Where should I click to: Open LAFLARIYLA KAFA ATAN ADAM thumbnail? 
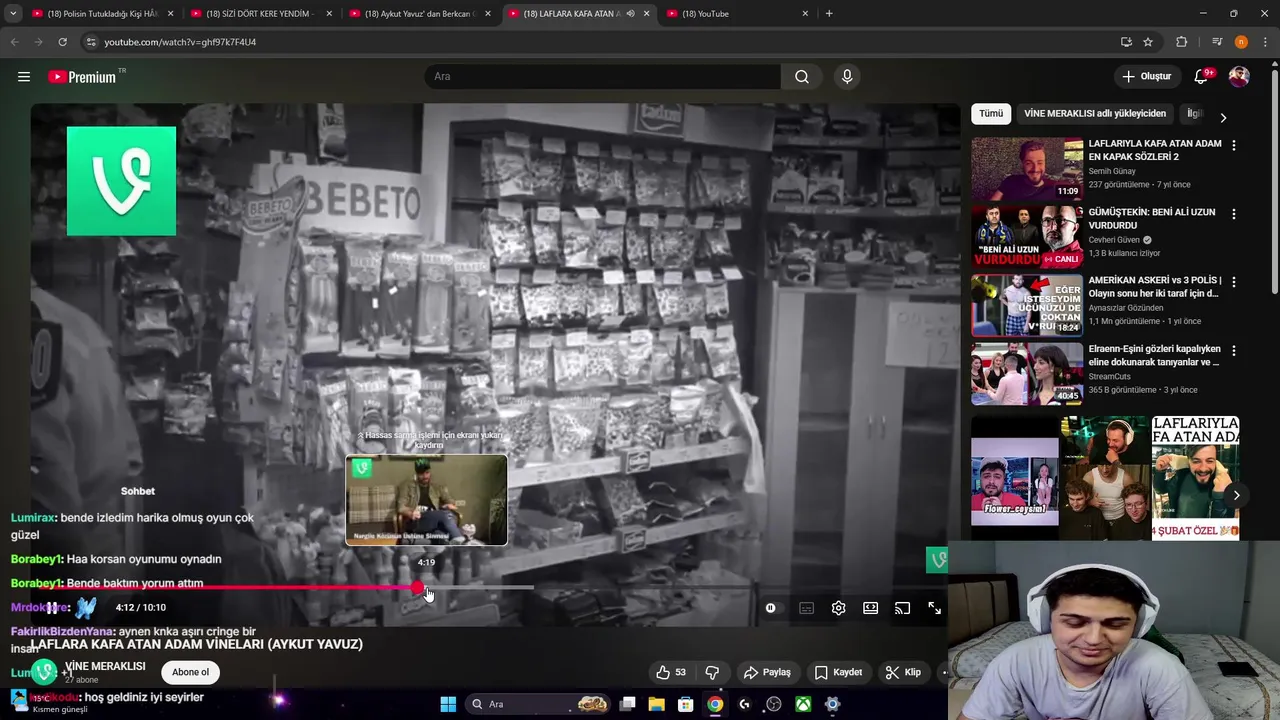(x=1027, y=170)
